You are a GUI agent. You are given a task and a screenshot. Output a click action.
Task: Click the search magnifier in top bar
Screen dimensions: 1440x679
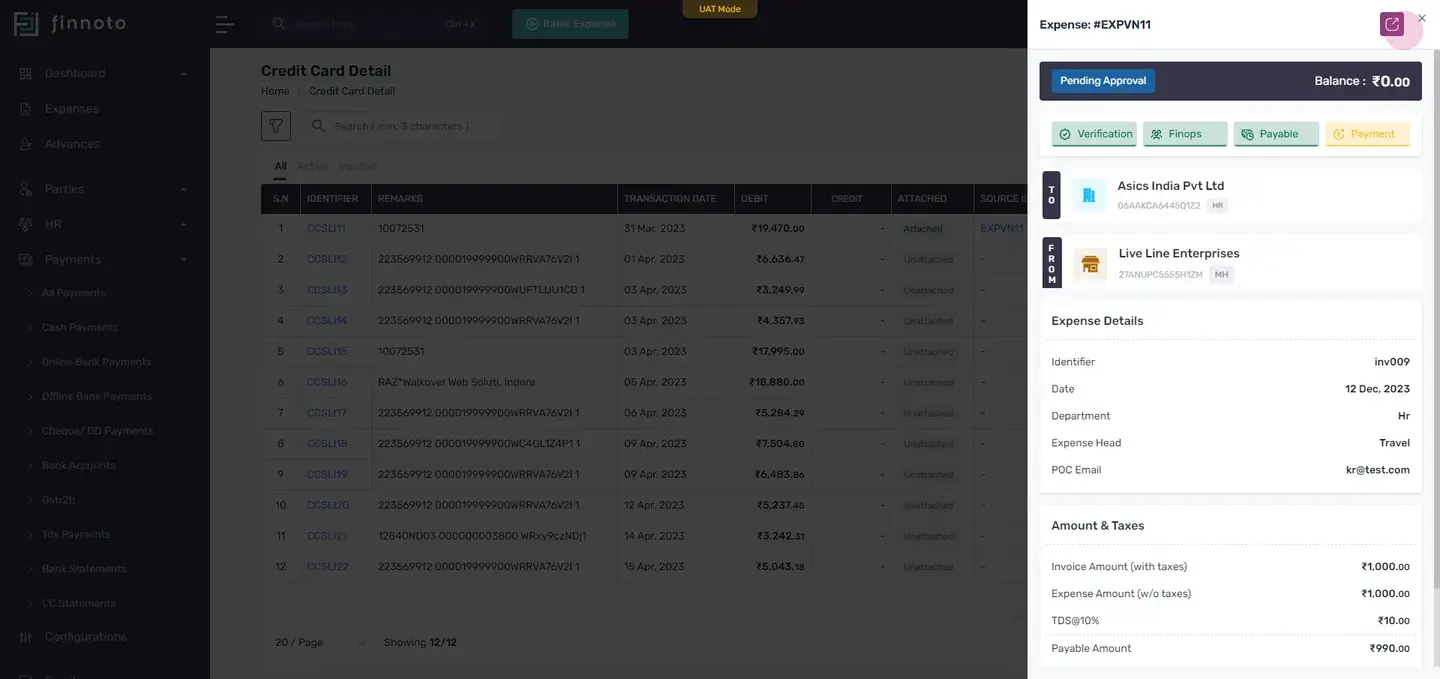(x=279, y=23)
